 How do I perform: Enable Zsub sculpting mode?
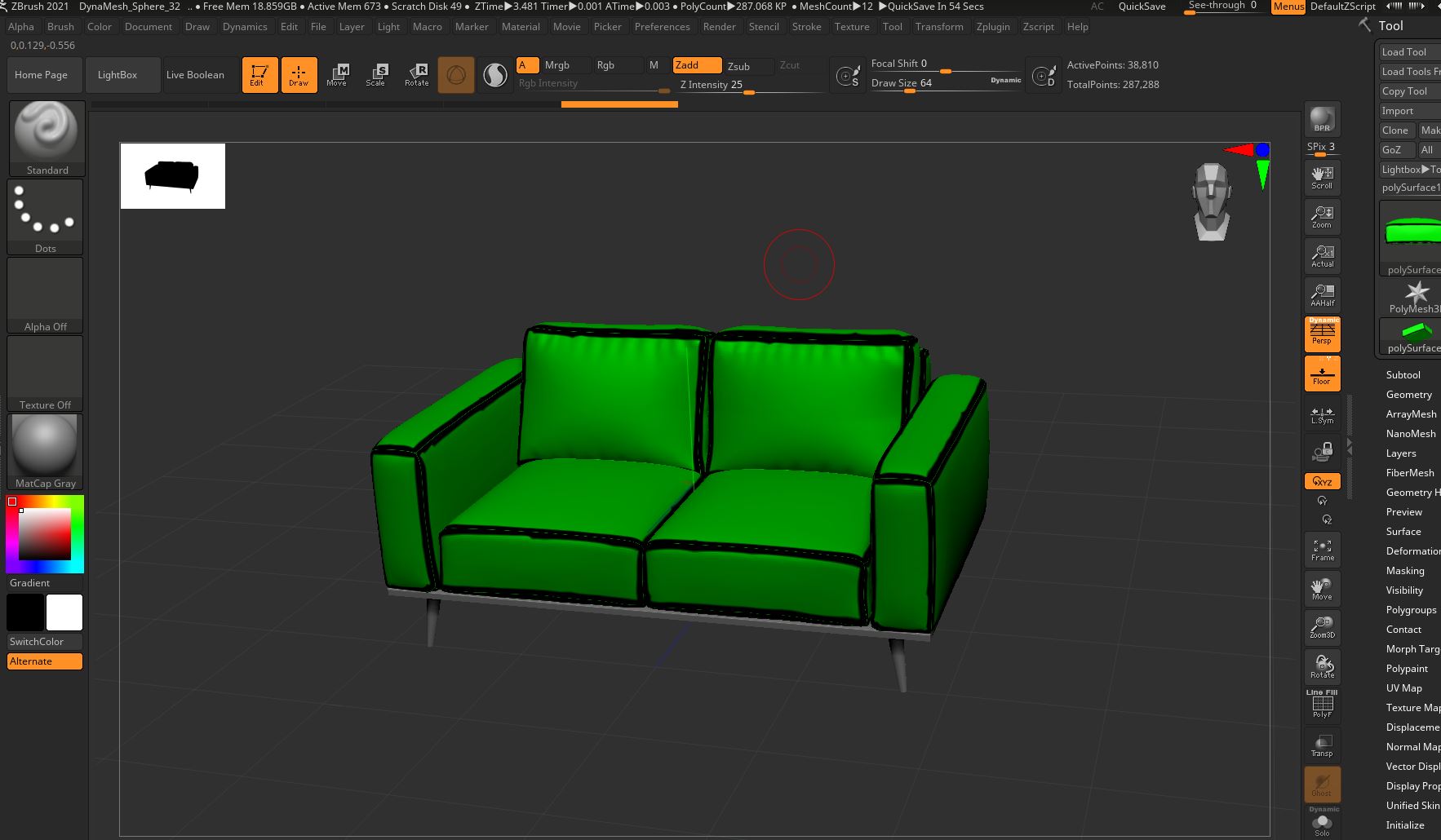[738, 66]
